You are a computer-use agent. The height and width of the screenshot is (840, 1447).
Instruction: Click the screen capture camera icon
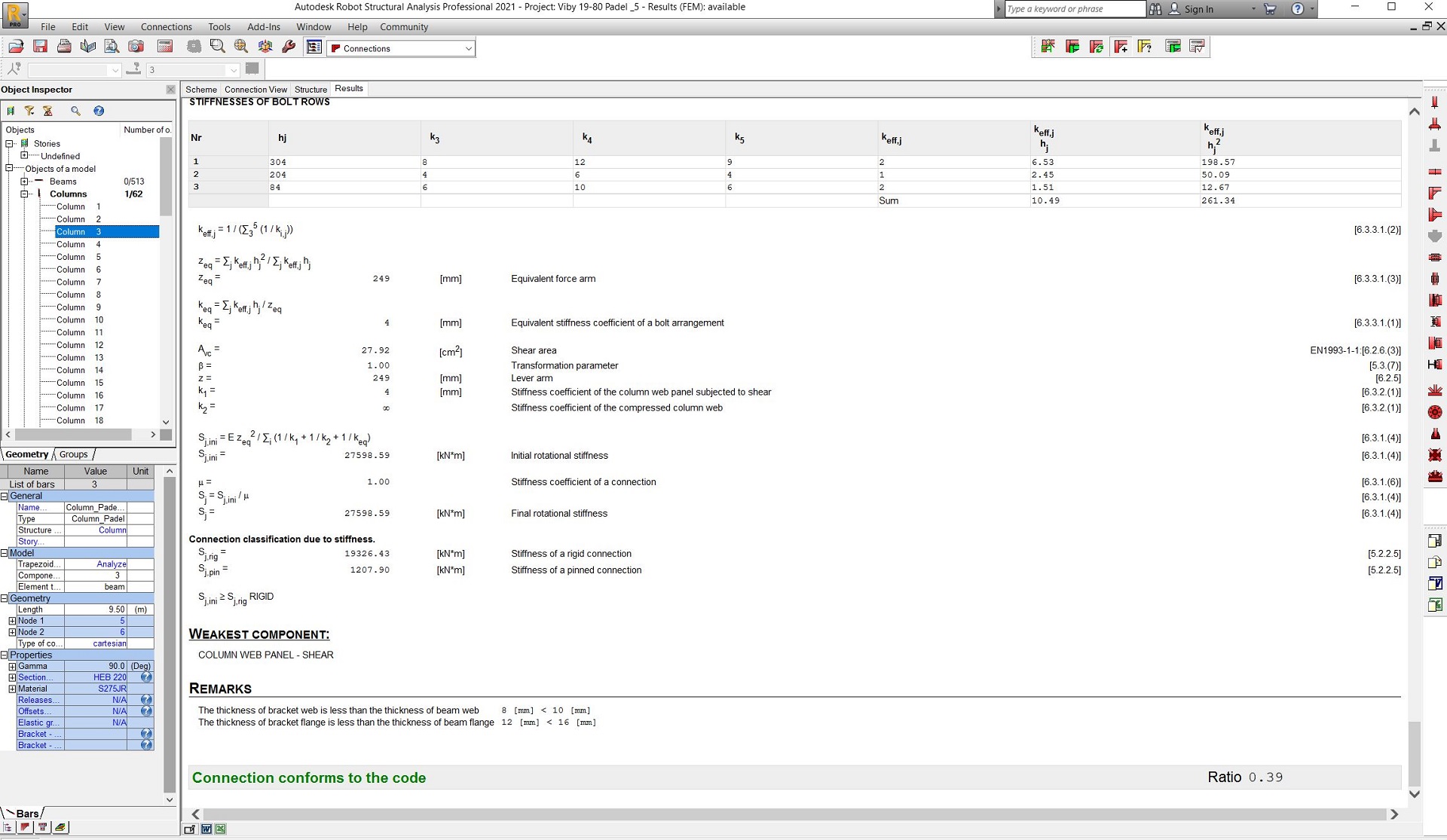tap(136, 47)
